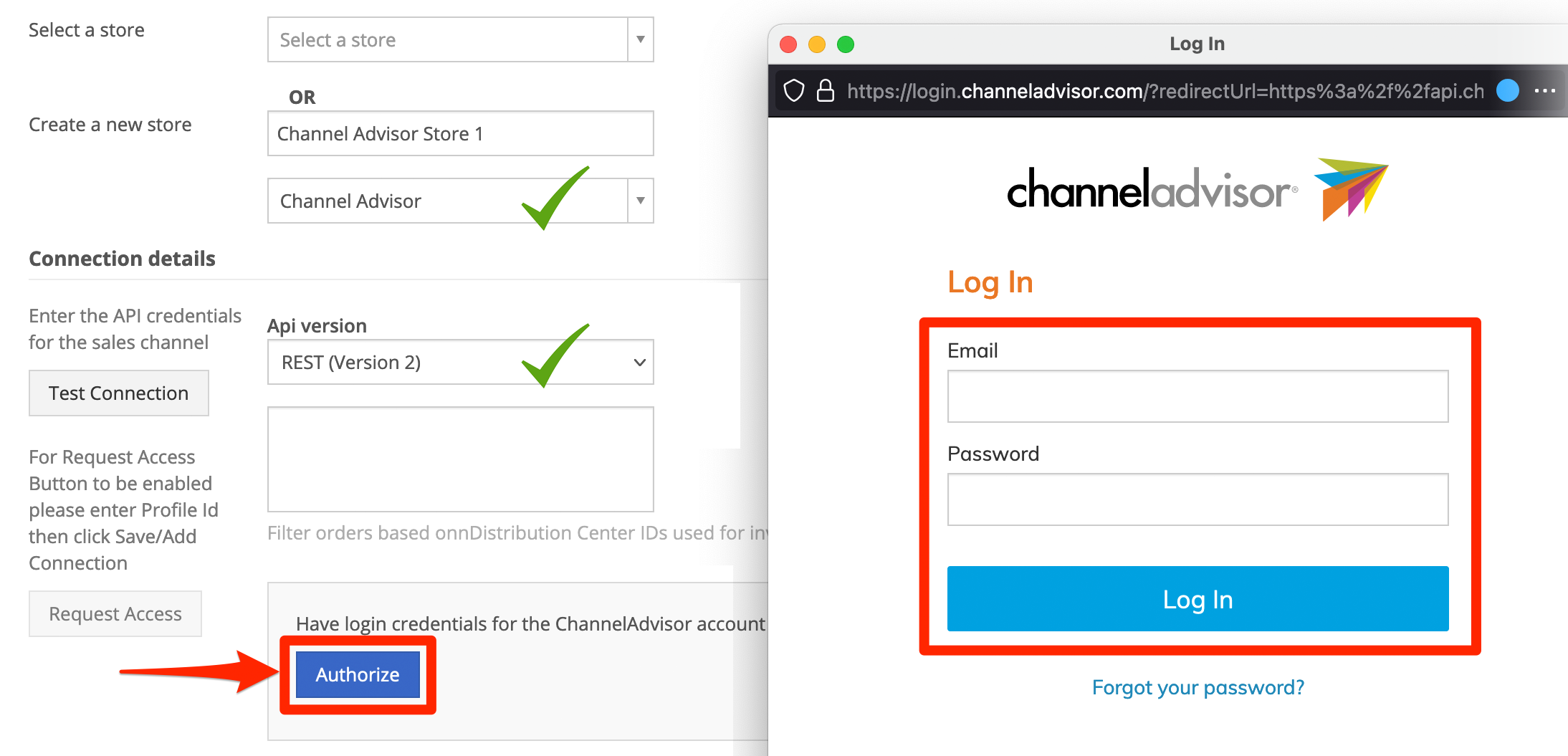This screenshot has height=756, width=1568.
Task: Click the Authorize button
Action: (358, 674)
